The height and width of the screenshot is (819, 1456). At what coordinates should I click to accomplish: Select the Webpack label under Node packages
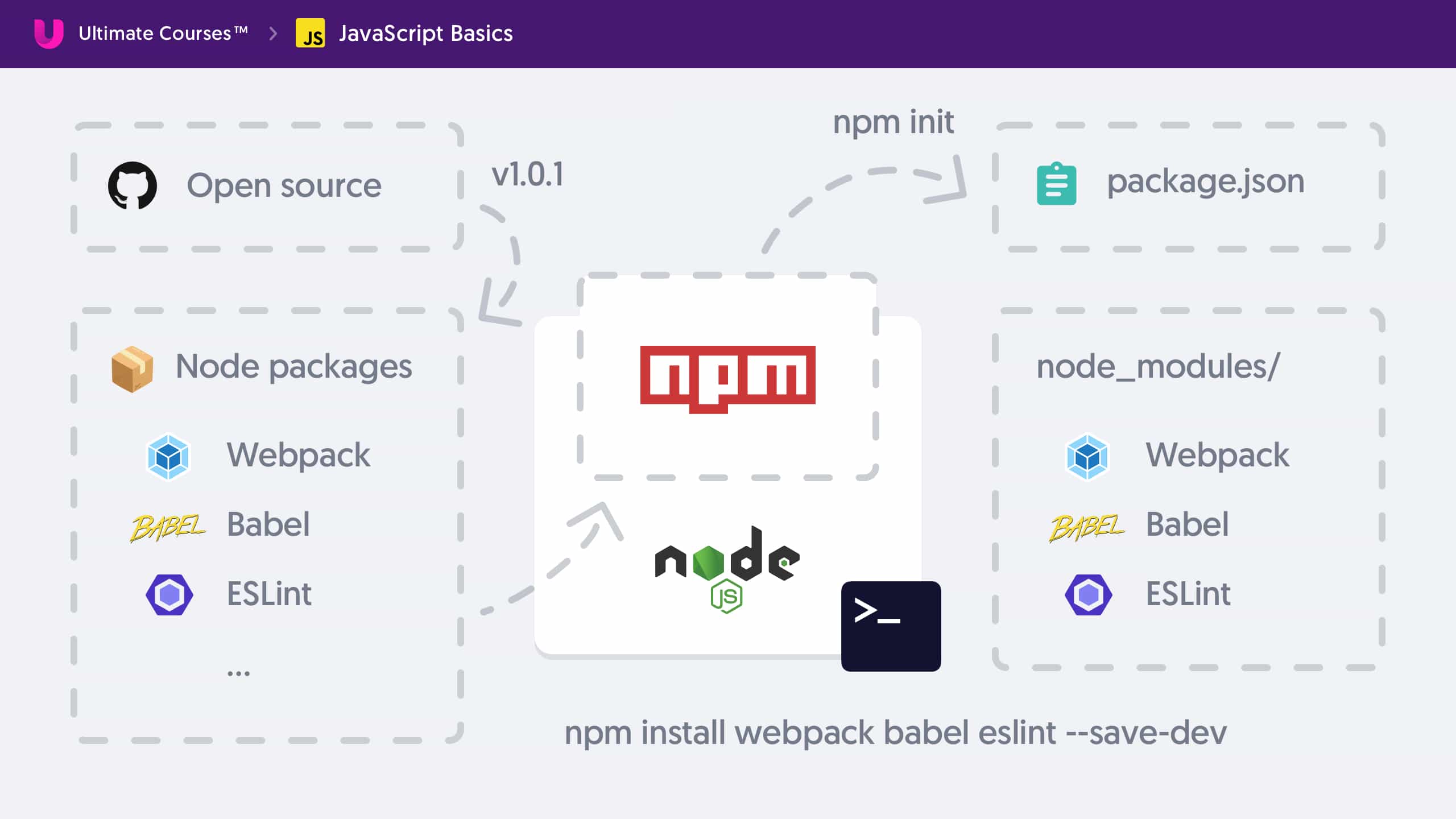point(298,456)
